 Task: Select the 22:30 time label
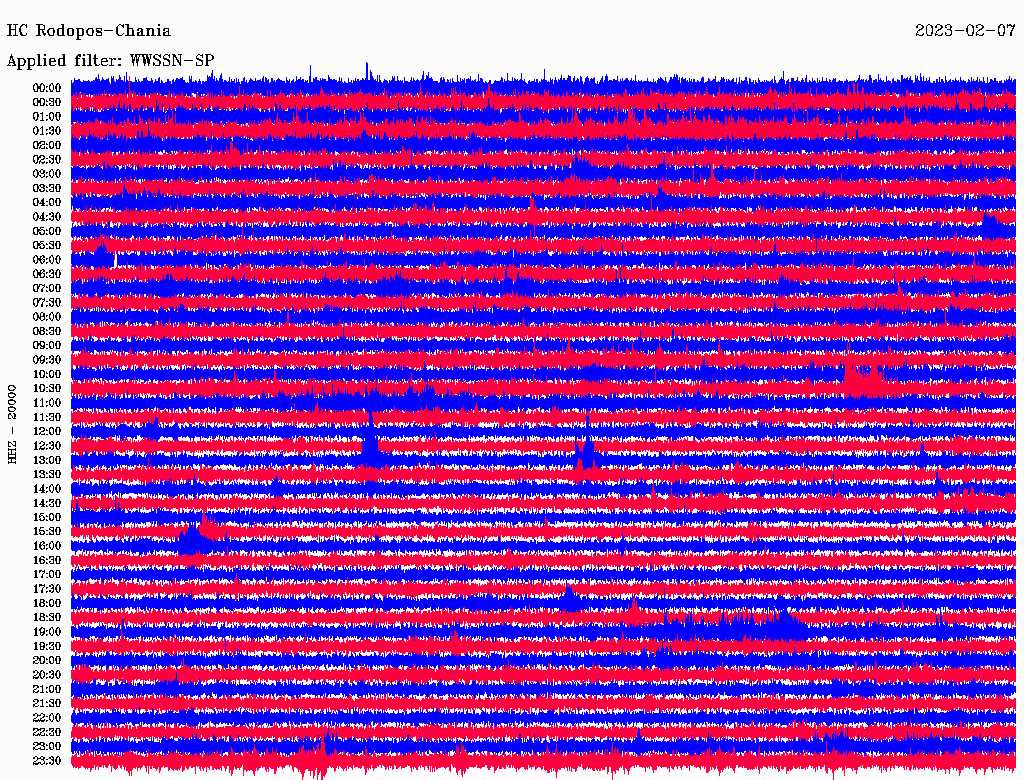[x=47, y=733]
